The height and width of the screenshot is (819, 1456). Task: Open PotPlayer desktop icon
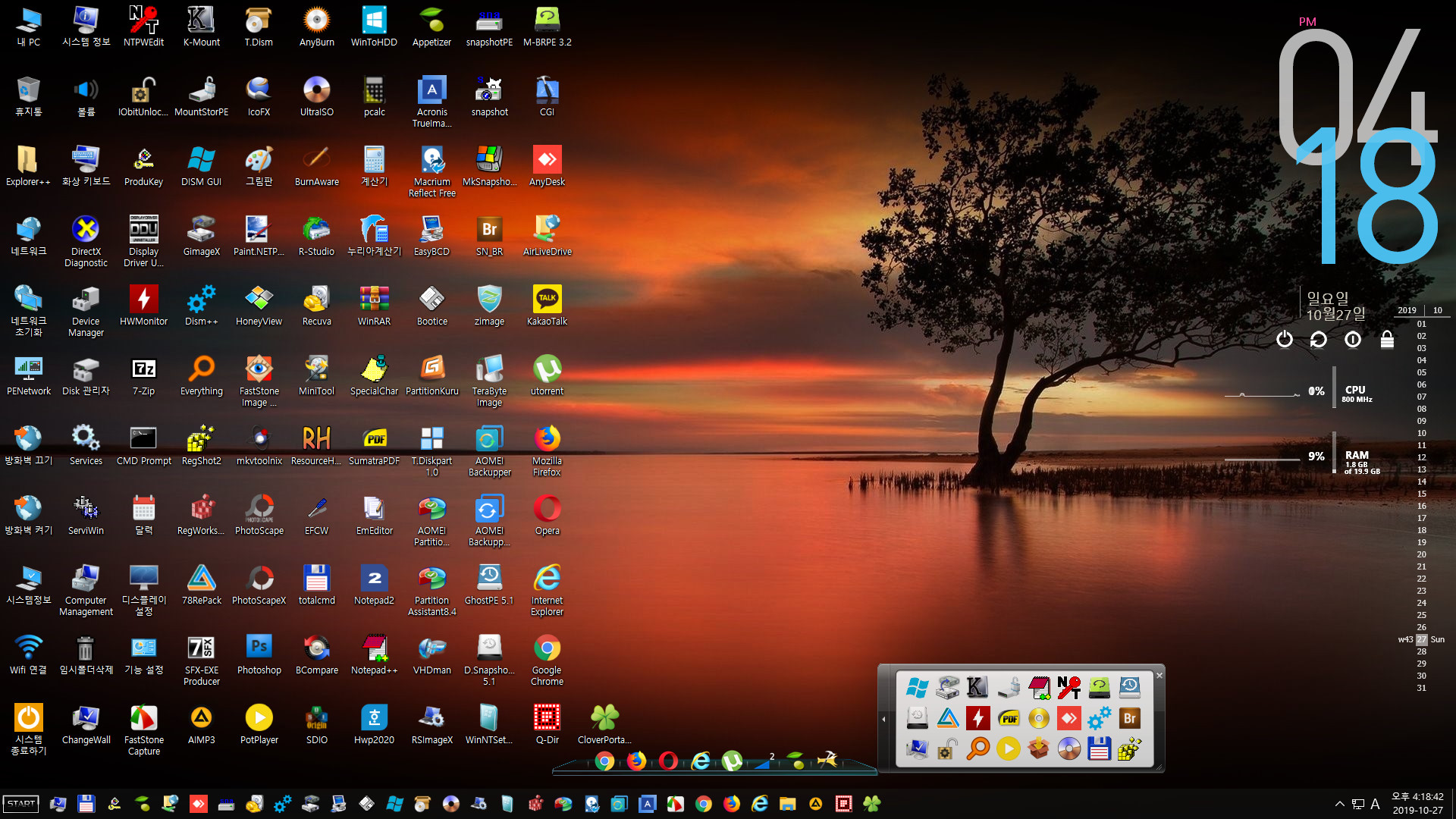(259, 724)
